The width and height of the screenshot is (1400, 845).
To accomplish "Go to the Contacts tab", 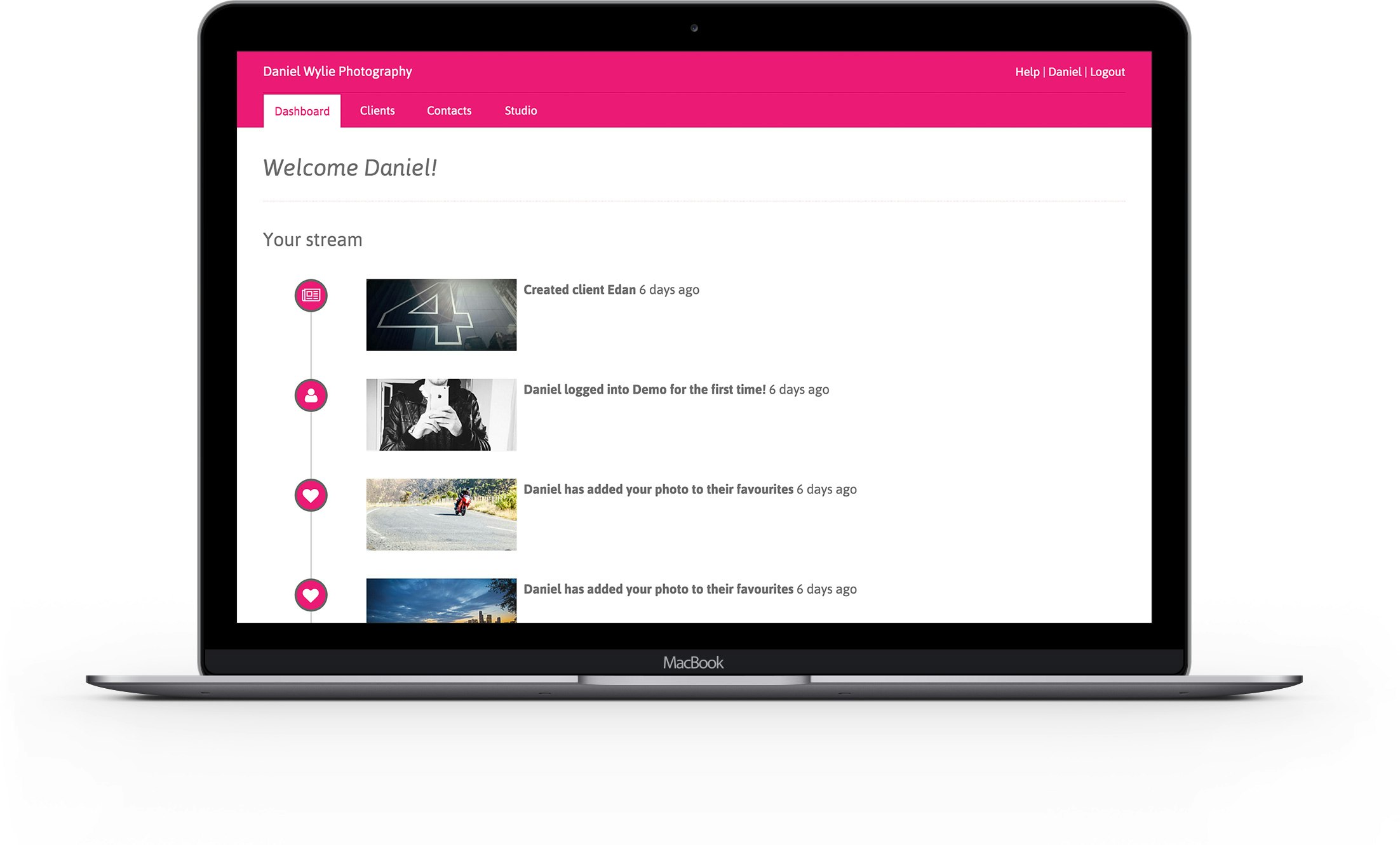I will [x=449, y=110].
